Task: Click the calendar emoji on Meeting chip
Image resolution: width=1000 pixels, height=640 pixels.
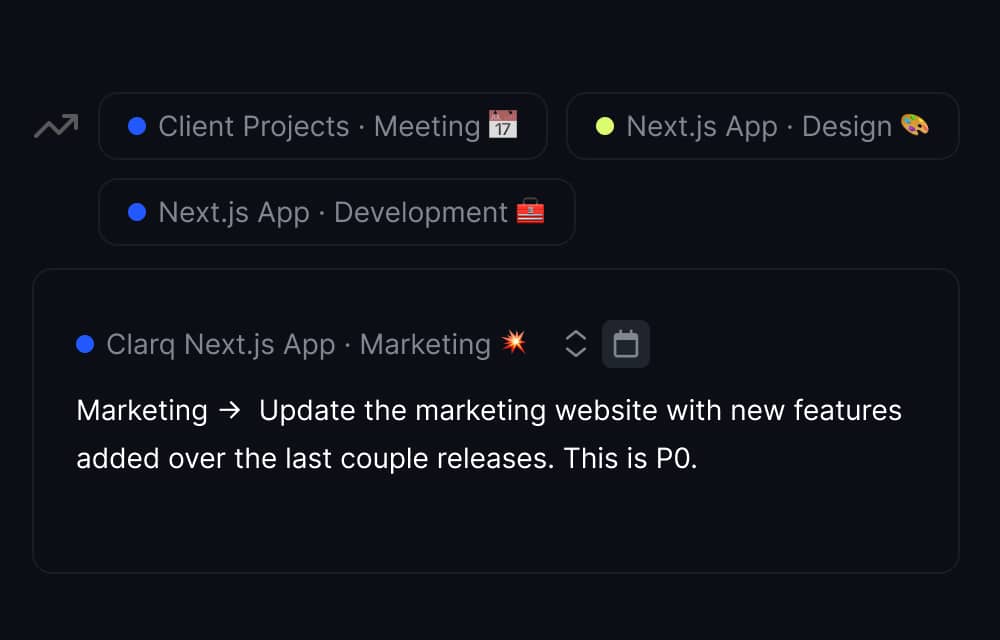Action: coord(502,125)
